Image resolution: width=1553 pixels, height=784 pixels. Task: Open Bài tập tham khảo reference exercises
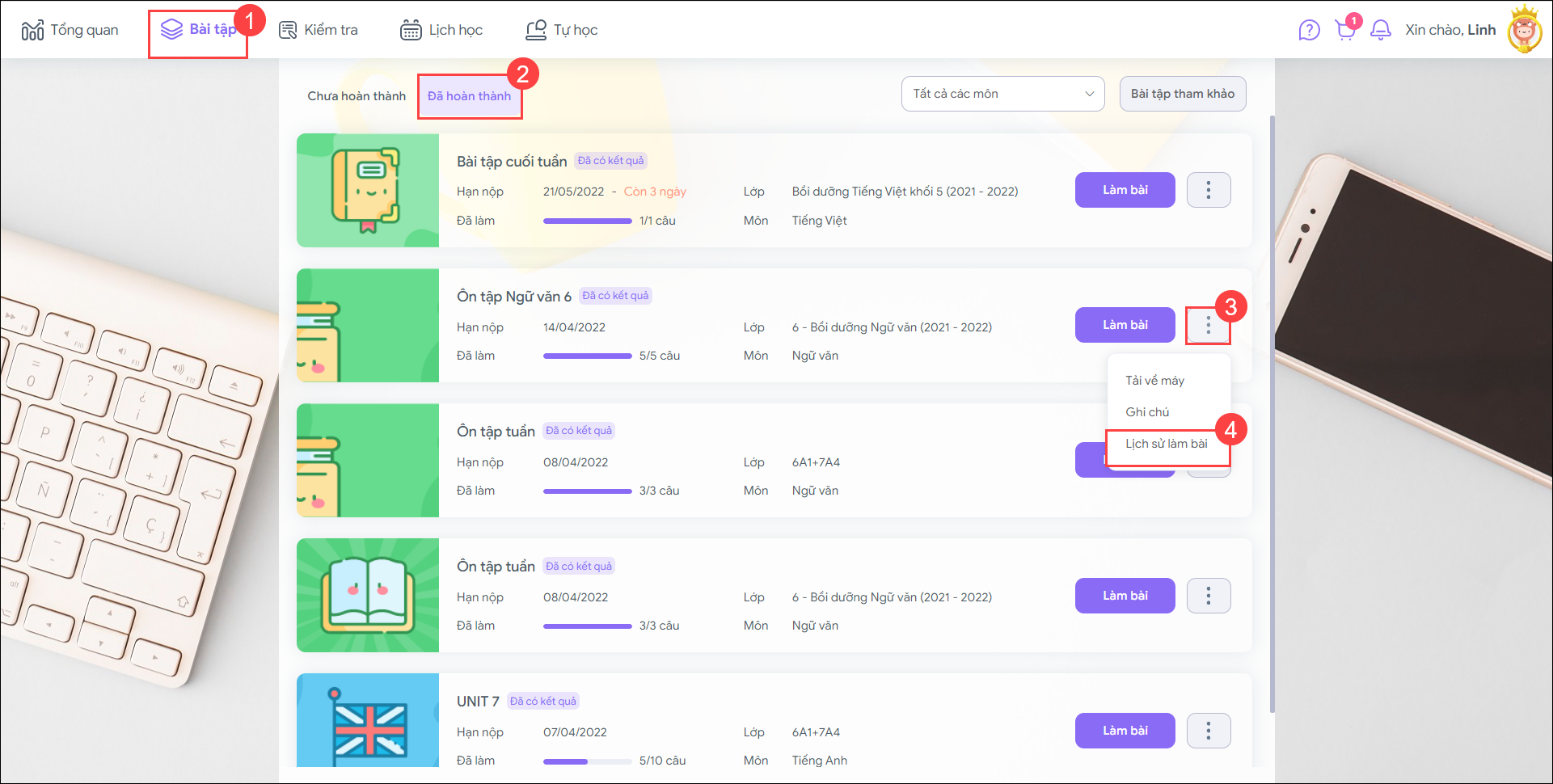point(1183,94)
